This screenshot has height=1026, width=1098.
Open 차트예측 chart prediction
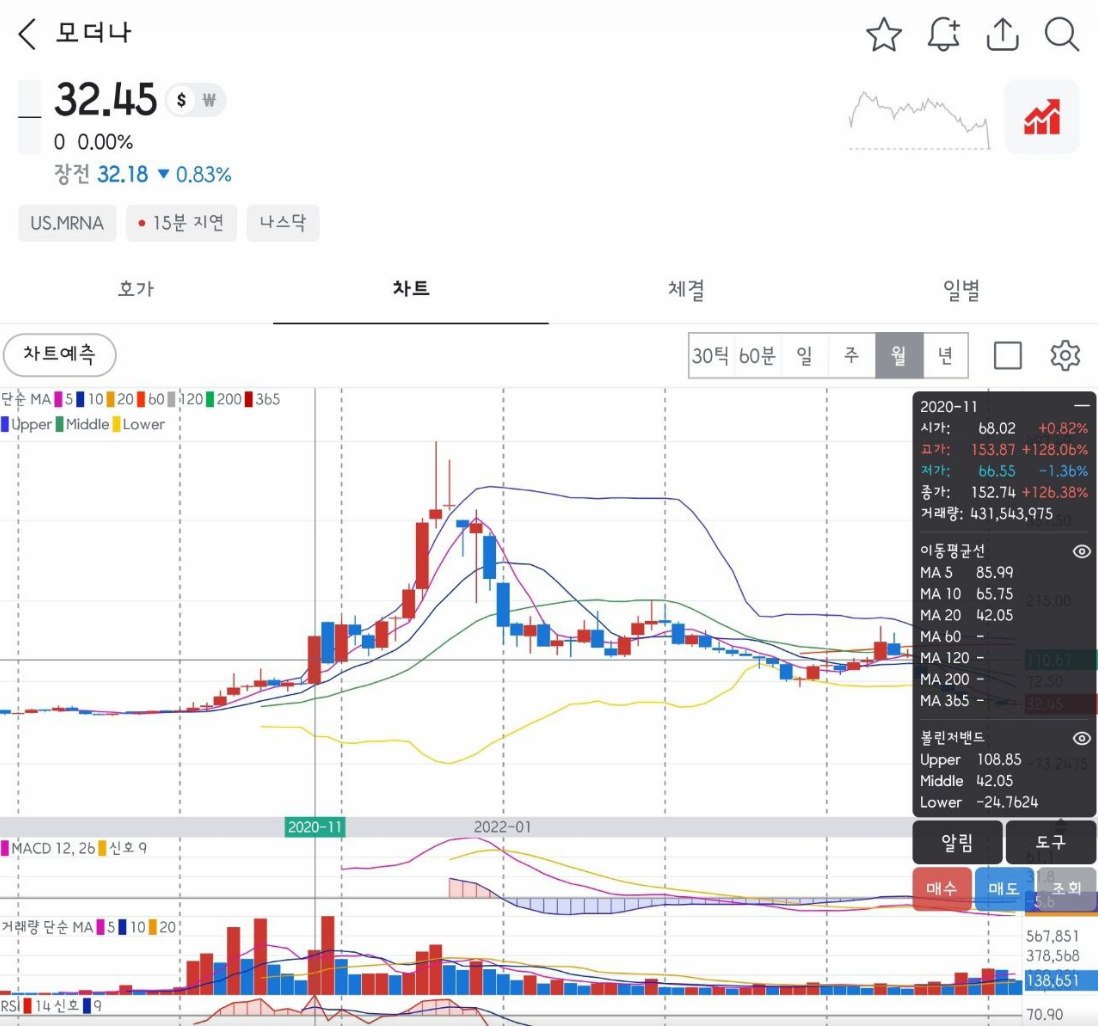click(x=60, y=354)
